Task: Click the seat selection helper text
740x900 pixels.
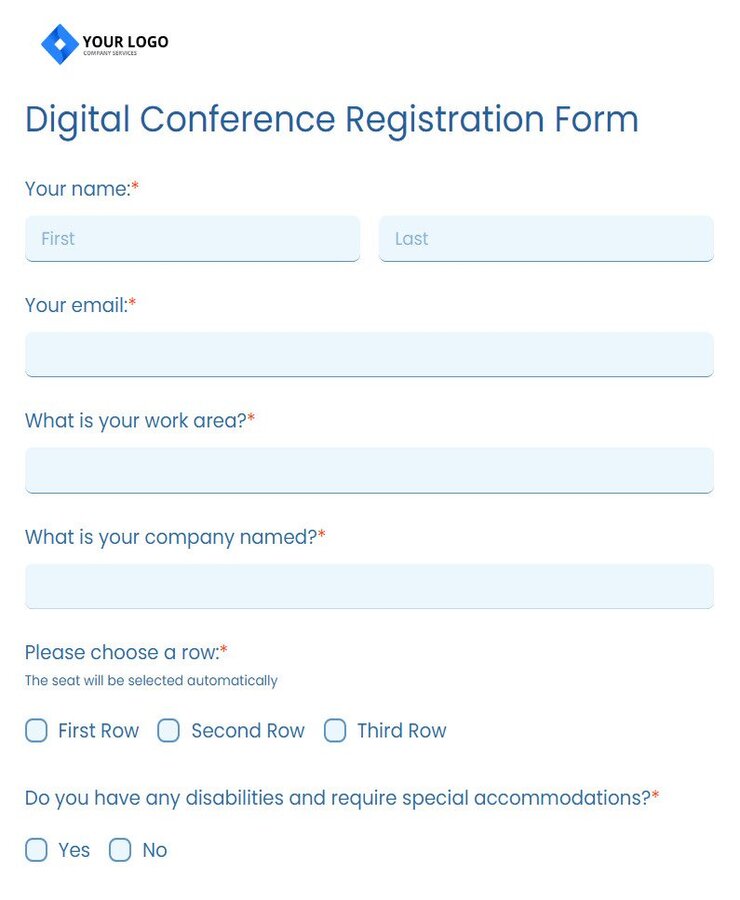Action: [150, 681]
